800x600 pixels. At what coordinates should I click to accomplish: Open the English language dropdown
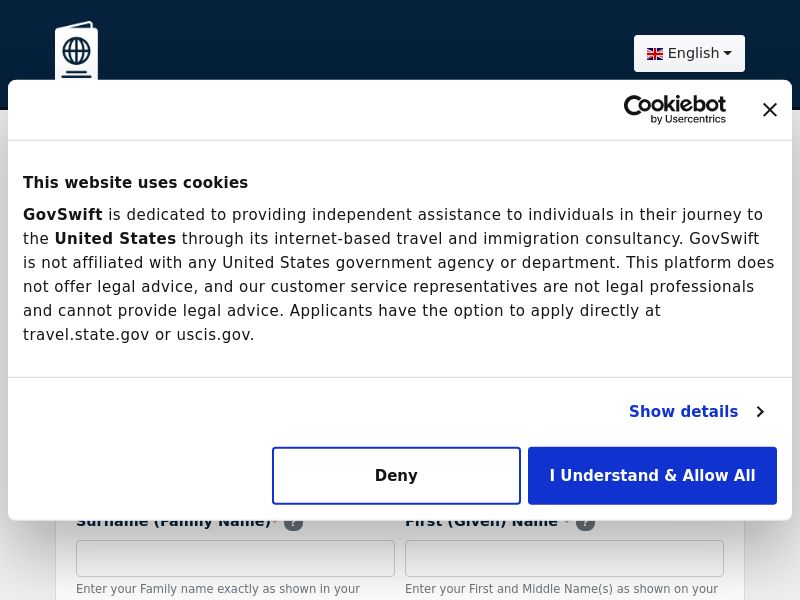[689, 54]
